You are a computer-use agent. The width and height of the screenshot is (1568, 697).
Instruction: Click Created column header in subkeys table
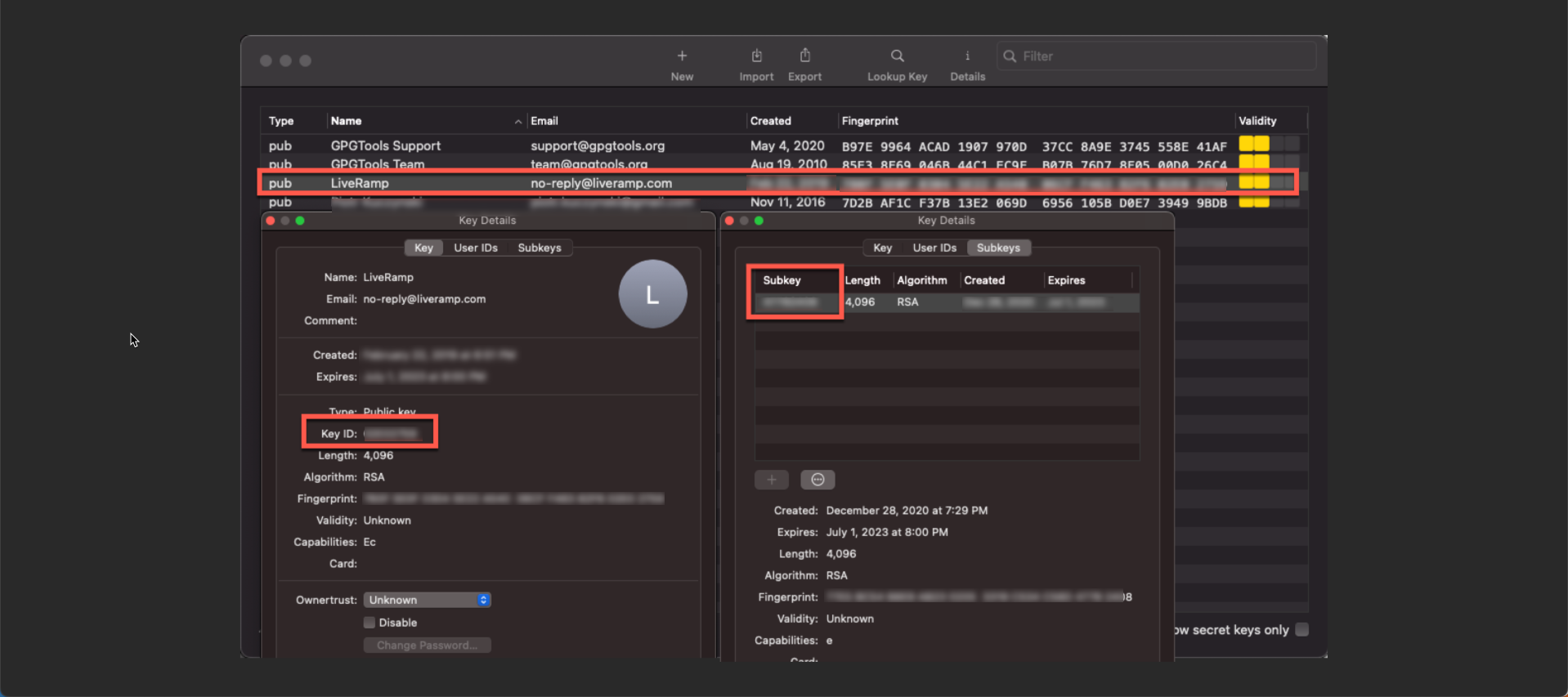[x=984, y=280]
